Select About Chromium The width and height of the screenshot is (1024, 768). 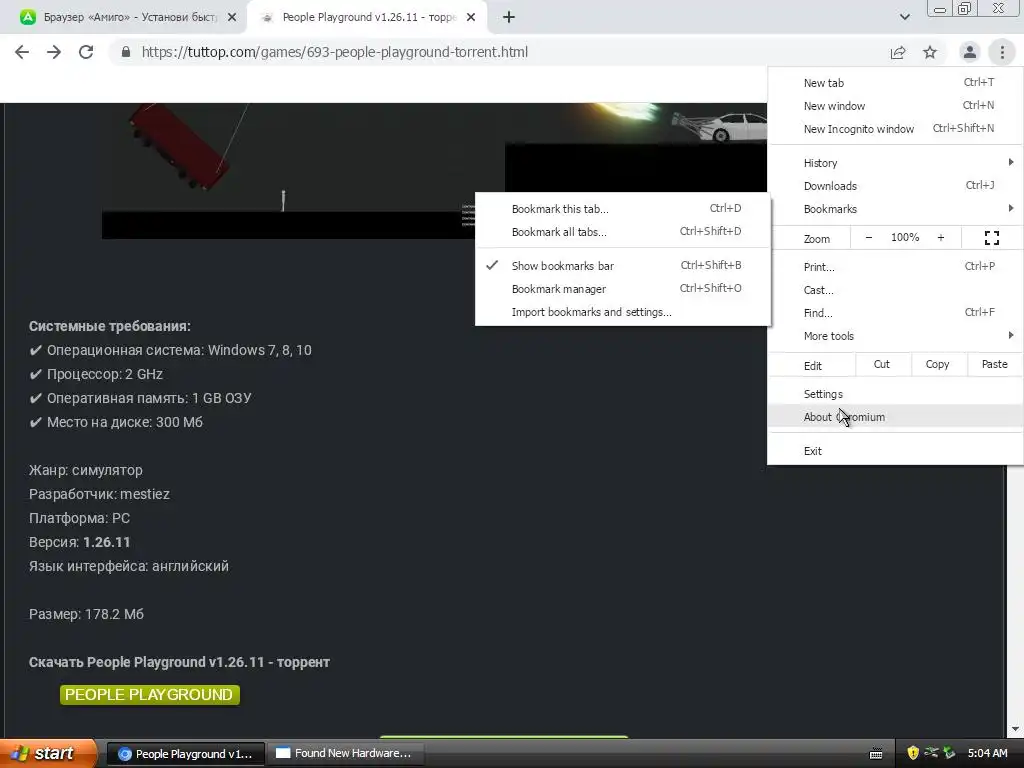(x=895, y=417)
